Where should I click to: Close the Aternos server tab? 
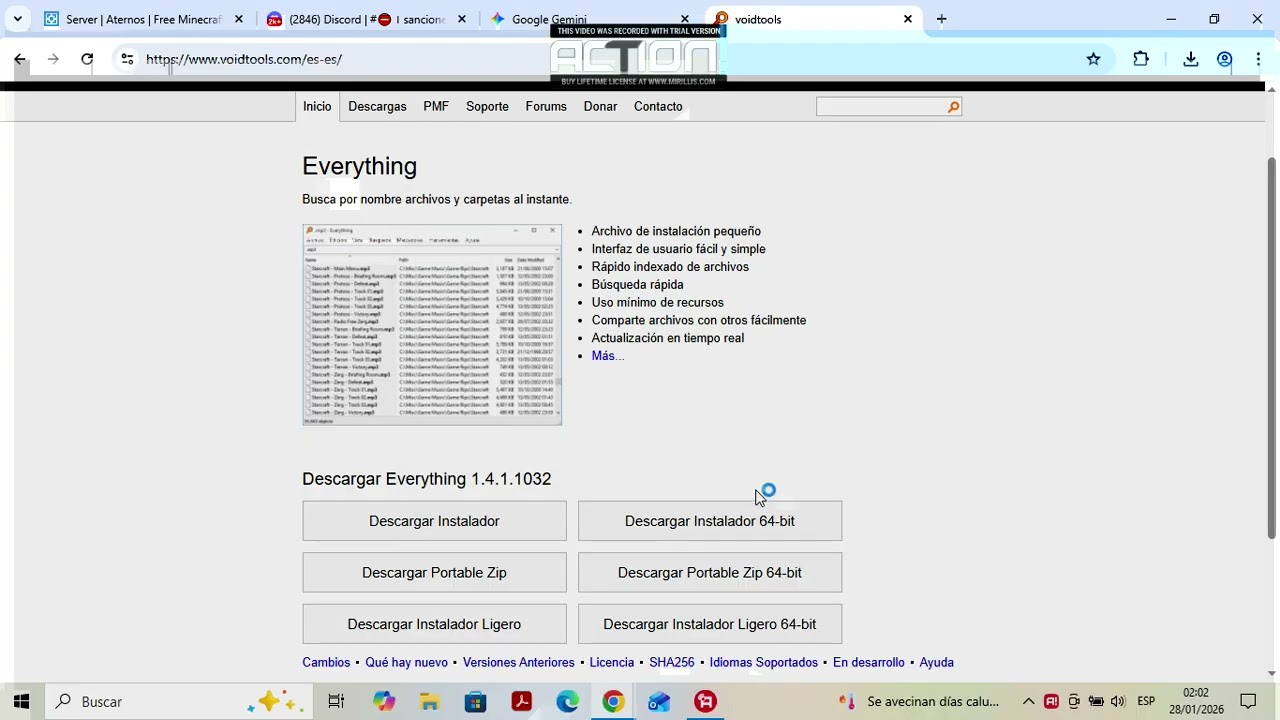239,19
